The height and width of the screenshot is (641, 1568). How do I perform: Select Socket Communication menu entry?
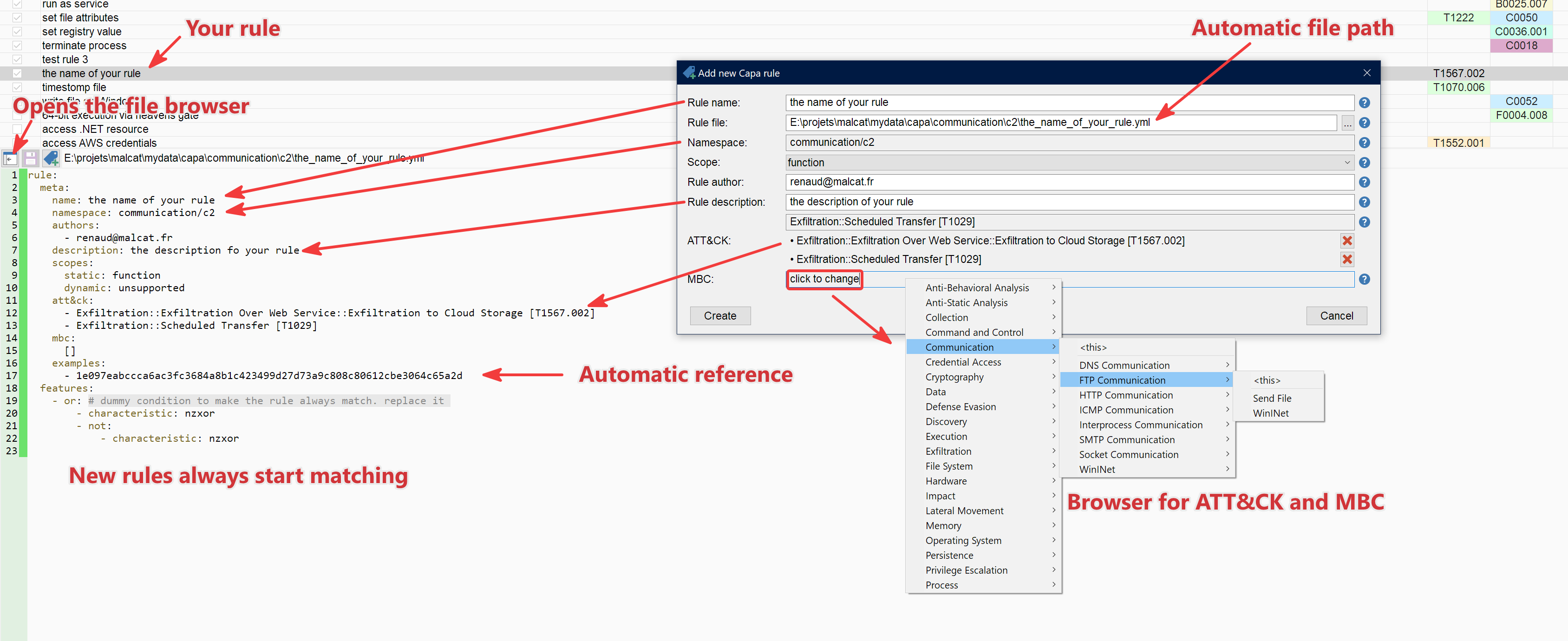(1147, 455)
